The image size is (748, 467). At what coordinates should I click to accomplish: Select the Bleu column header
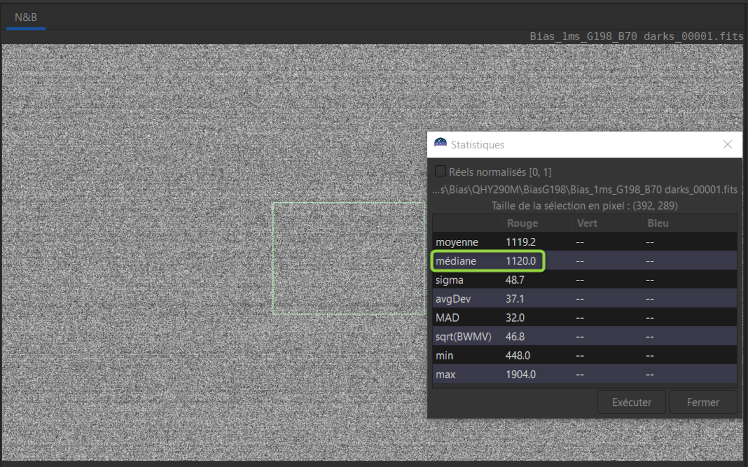657,223
